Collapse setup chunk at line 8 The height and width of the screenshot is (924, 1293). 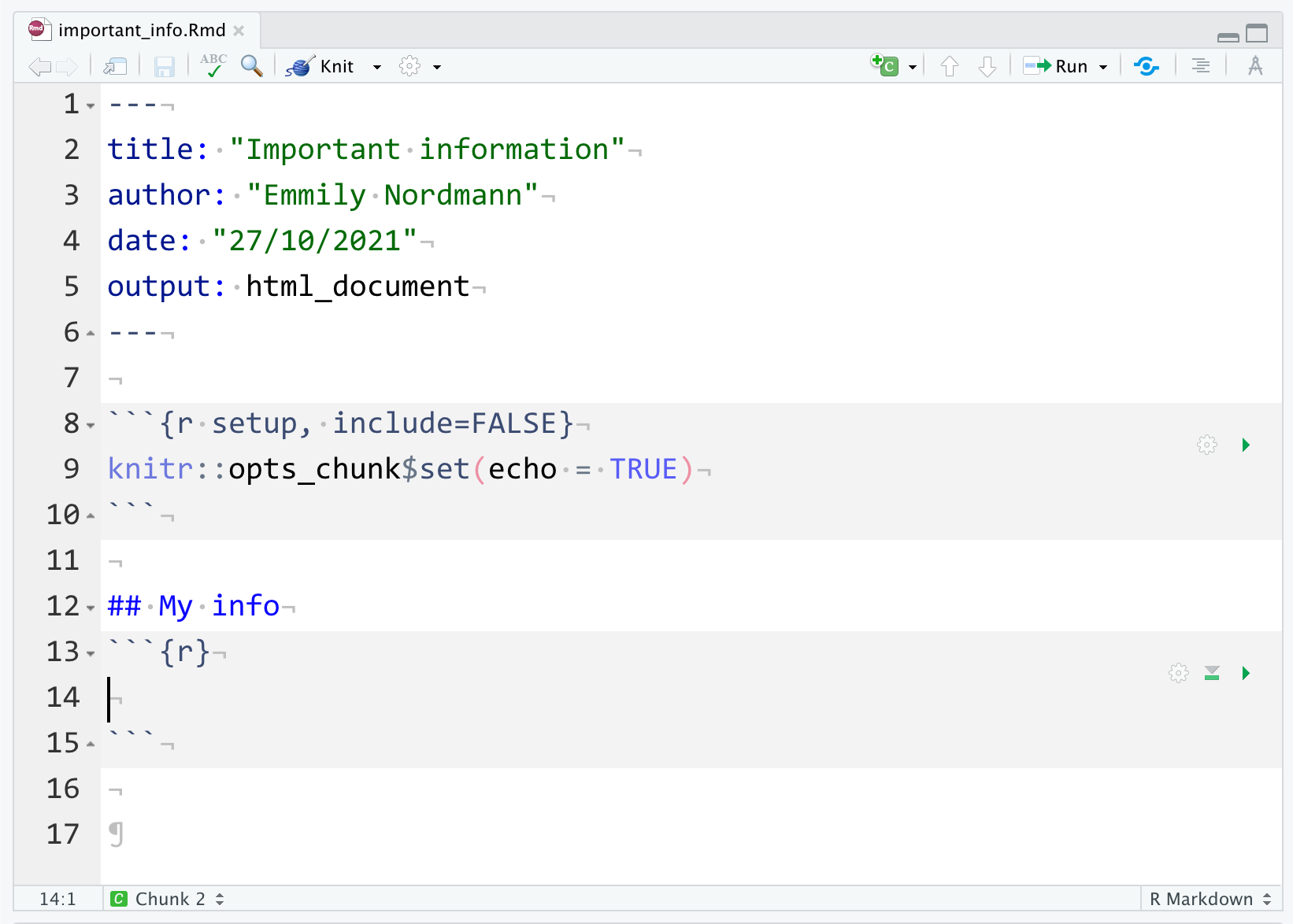[x=91, y=425]
